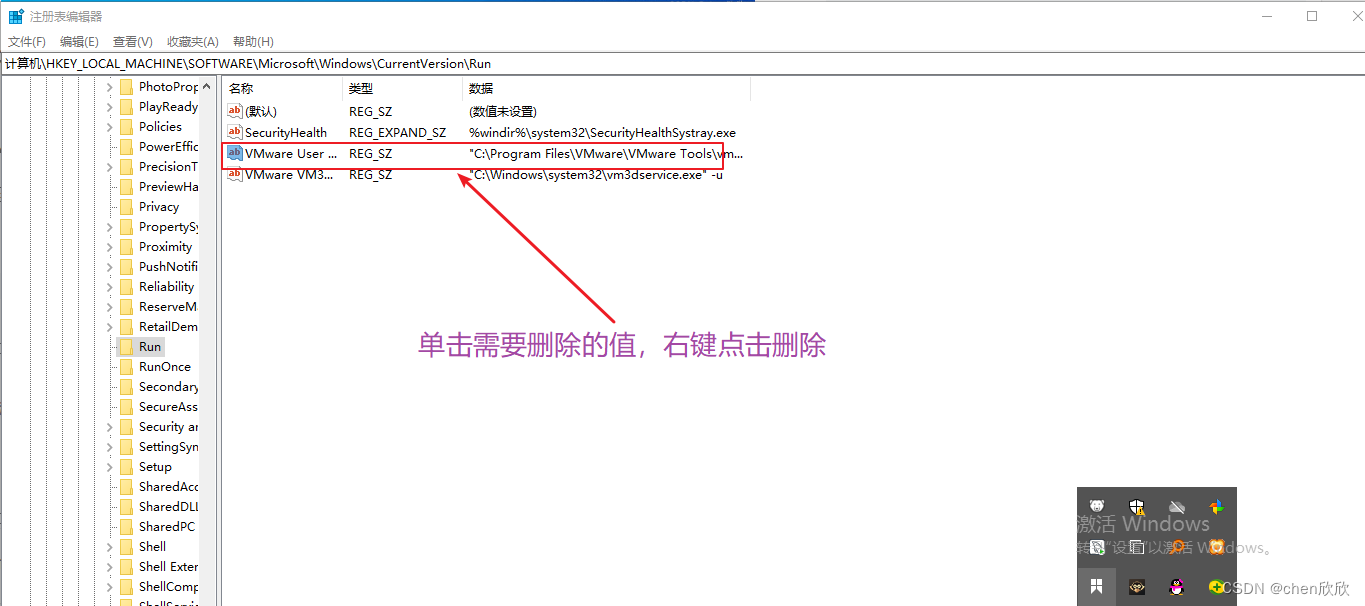The image size is (1365, 606).
Task: Select the ShellComp key label
Action: 168,587
